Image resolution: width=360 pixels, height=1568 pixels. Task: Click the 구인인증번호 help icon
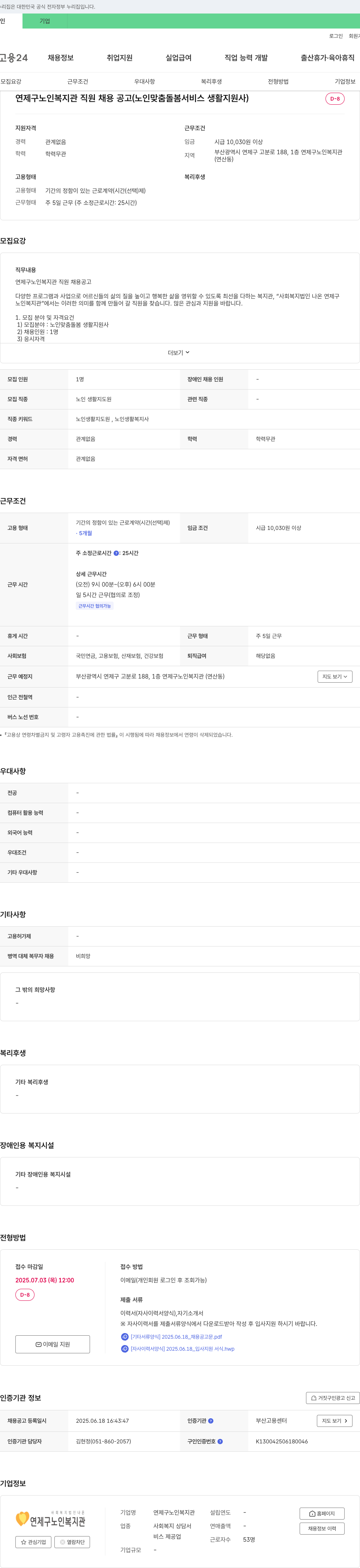(220, 1442)
